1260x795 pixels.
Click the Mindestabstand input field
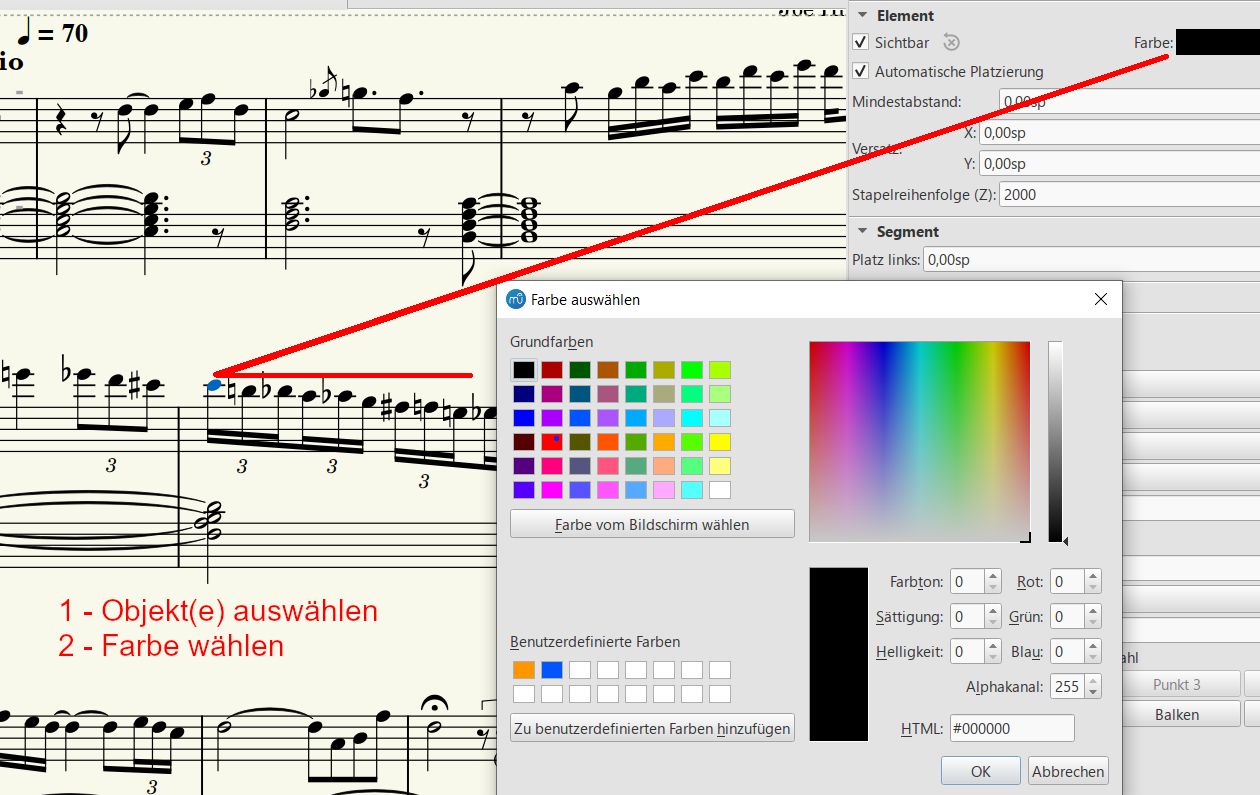coord(1129,101)
